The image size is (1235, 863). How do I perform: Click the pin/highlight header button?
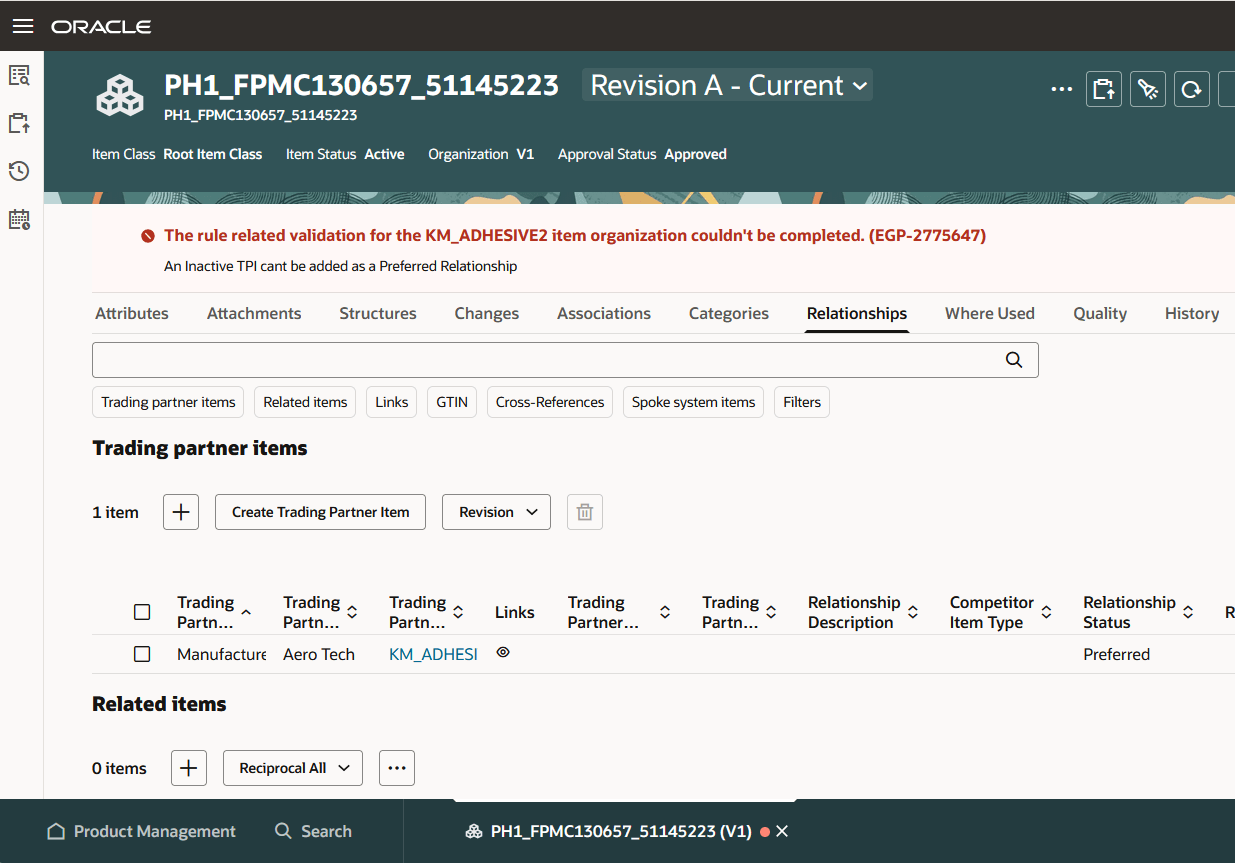pos(1148,89)
